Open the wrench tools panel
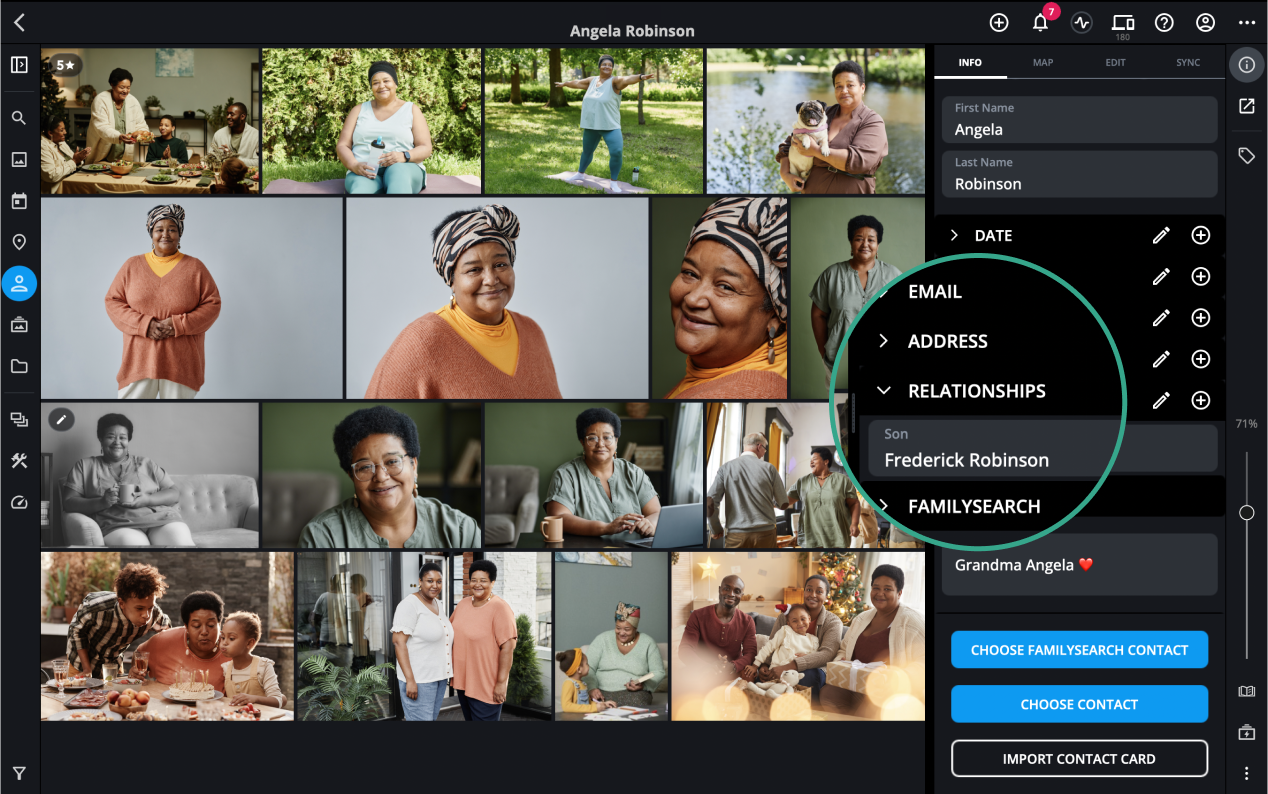The width and height of the screenshot is (1268, 794). point(19,461)
